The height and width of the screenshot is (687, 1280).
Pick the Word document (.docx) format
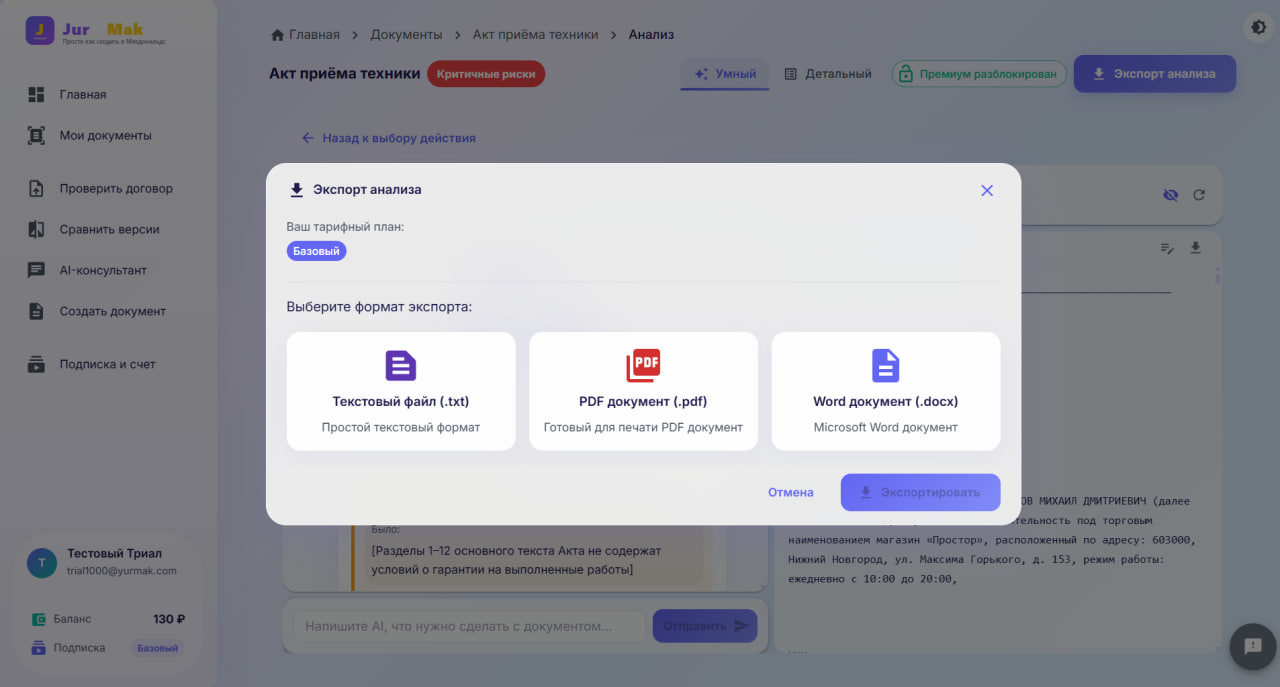pyautogui.click(x=885, y=391)
